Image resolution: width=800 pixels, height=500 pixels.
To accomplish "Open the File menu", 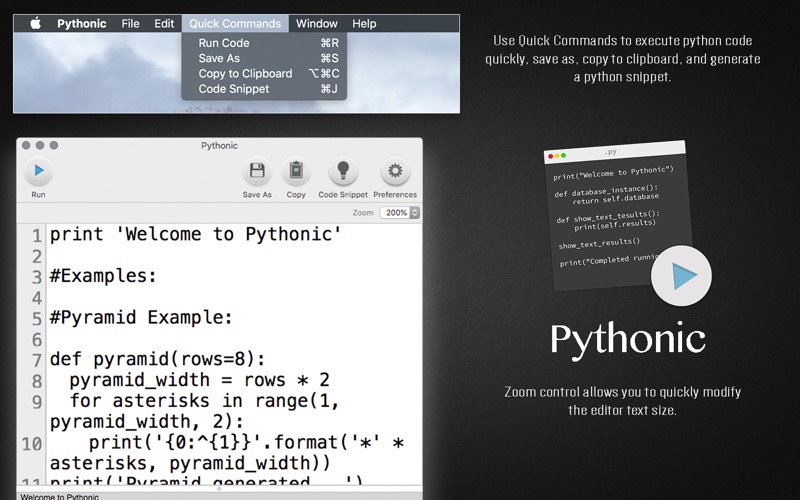I will click(x=131, y=23).
